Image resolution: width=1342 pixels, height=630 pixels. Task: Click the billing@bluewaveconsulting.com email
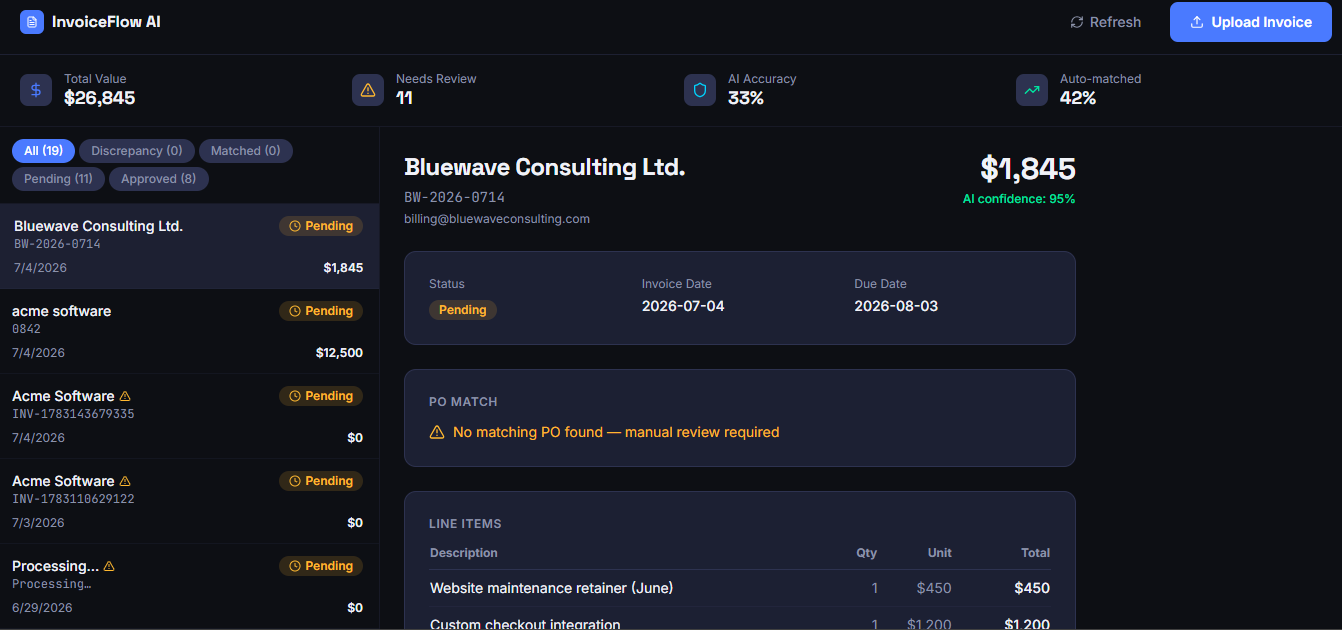click(497, 218)
